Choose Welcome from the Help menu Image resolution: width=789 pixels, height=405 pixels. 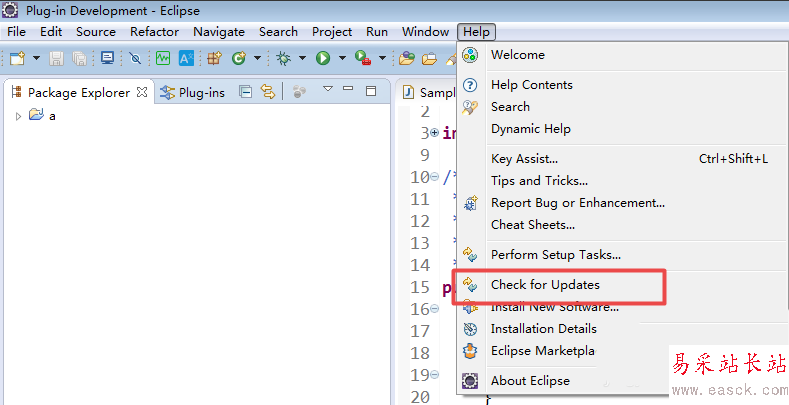622,55
